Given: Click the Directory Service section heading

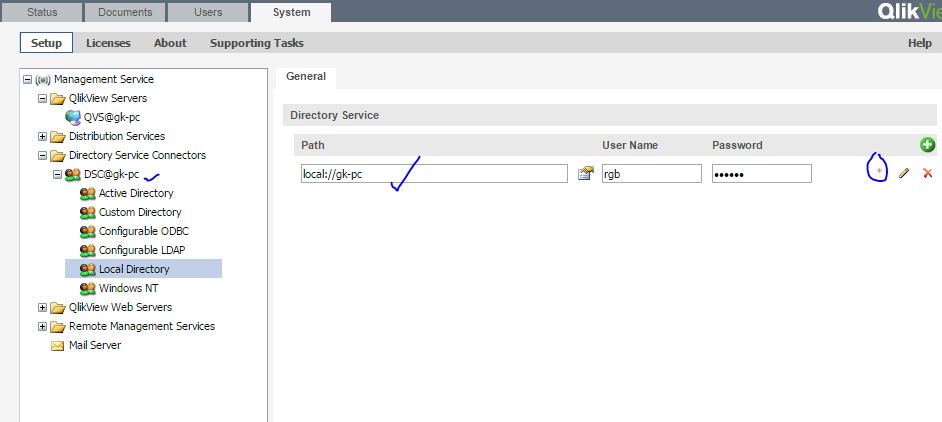Looking at the screenshot, I should [x=335, y=115].
